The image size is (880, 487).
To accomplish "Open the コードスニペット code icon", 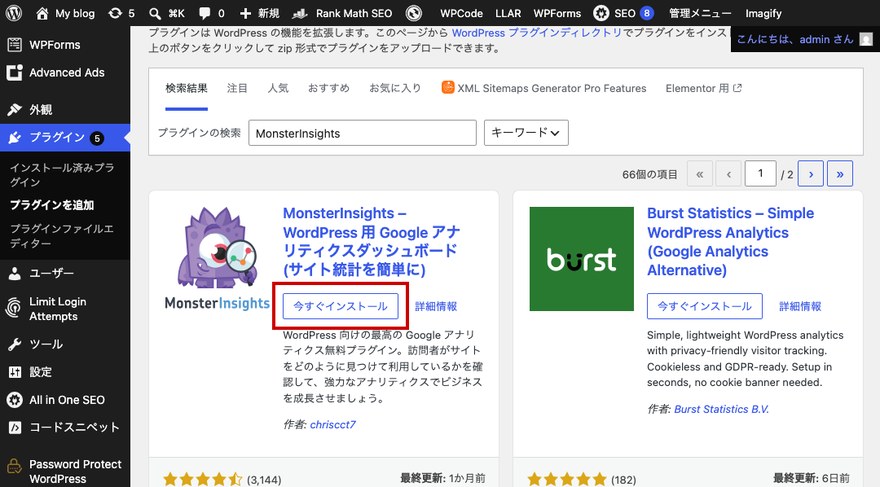I will coord(15,428).
